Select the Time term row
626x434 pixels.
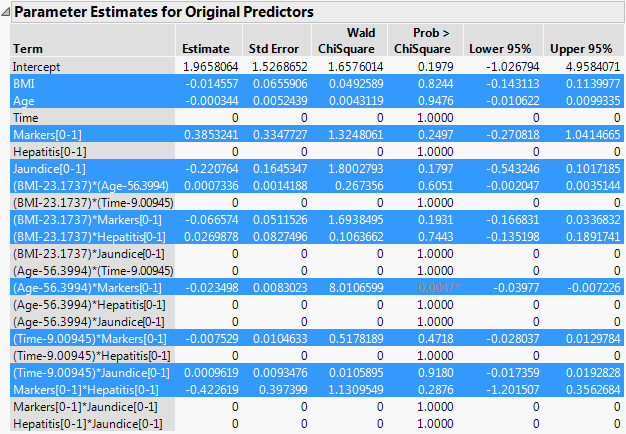26,118
